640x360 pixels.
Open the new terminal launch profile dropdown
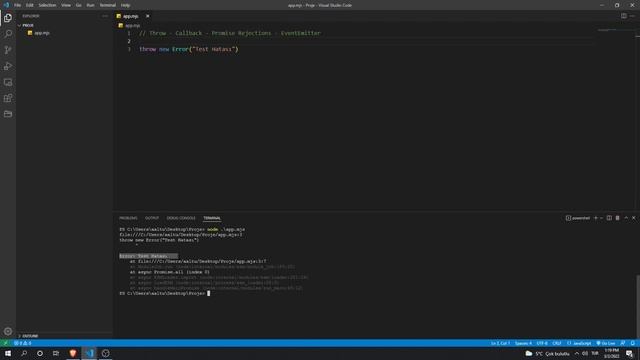(x=601, y=218)
